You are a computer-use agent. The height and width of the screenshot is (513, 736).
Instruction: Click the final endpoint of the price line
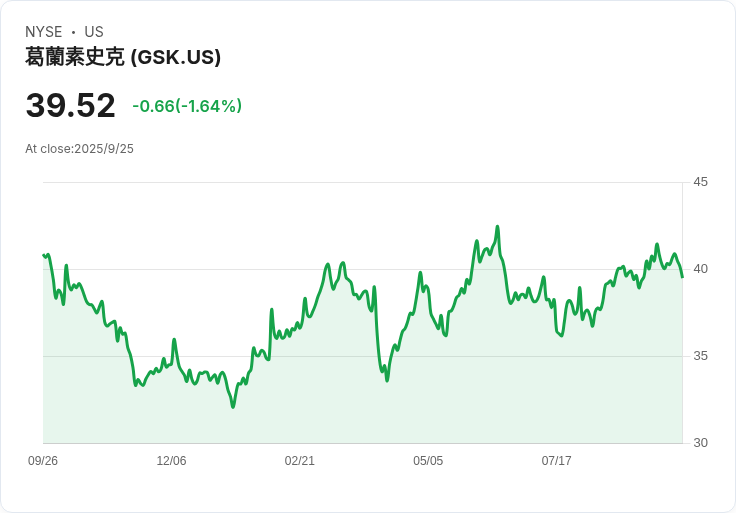[682, 277]
